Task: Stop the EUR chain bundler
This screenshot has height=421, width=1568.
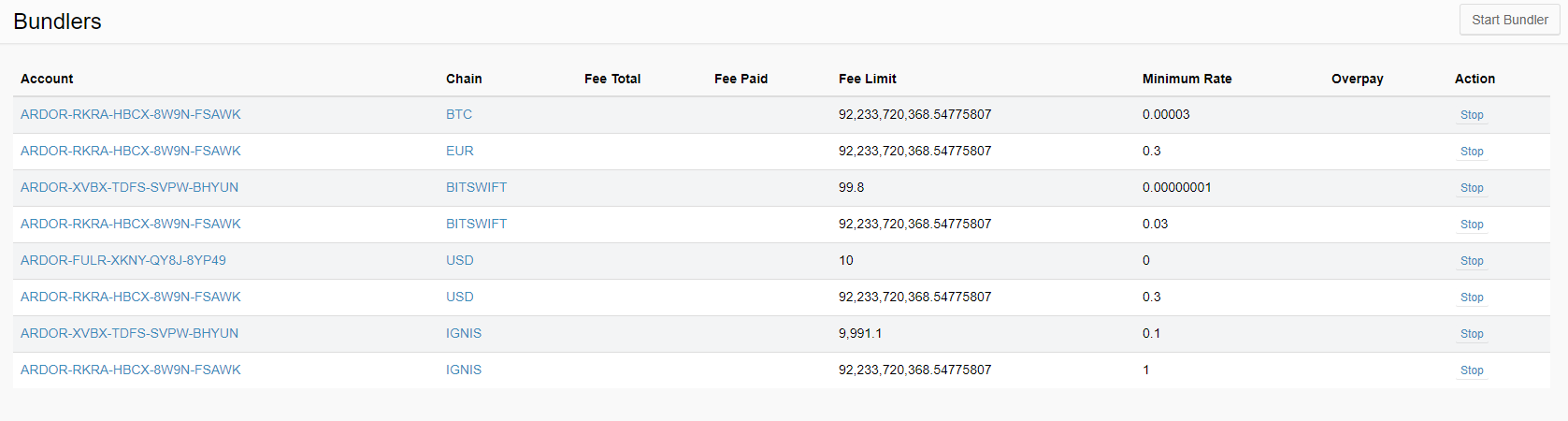Action: [1471, 152]
